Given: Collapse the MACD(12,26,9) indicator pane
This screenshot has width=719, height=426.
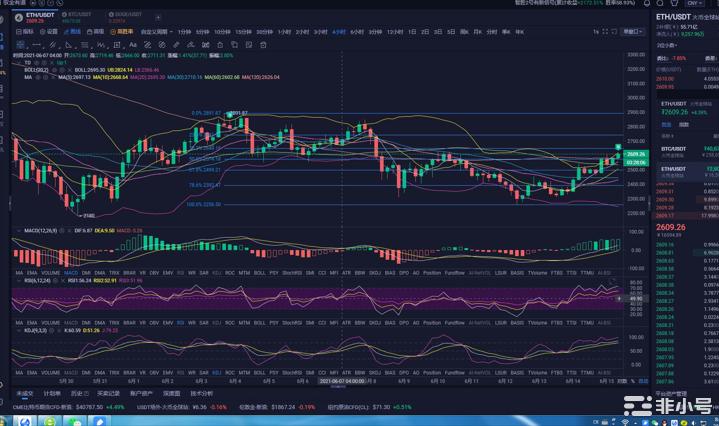Looking at the screenshot, I should (x=18, y=231).
